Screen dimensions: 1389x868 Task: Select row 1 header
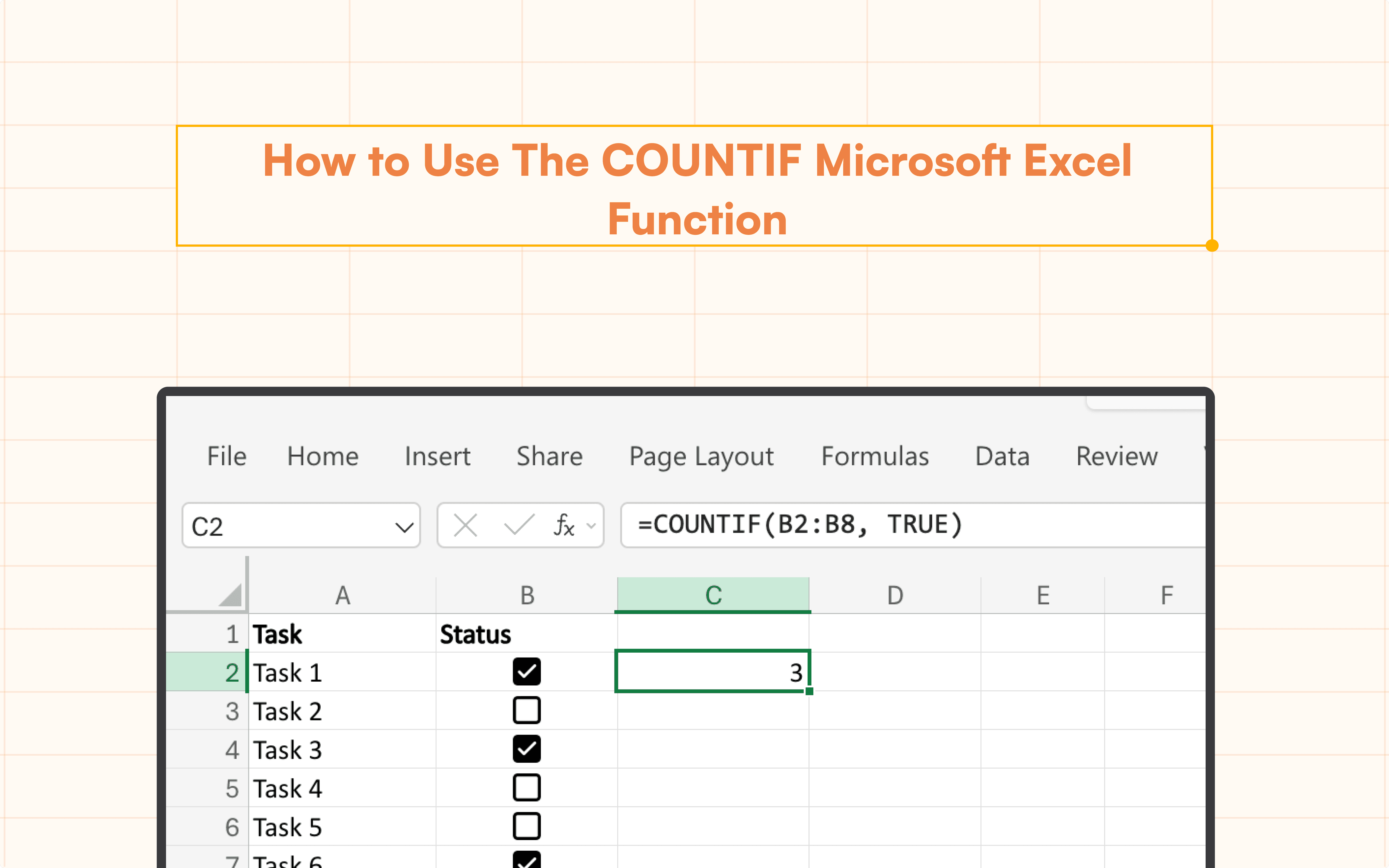[x=207, y=633]
